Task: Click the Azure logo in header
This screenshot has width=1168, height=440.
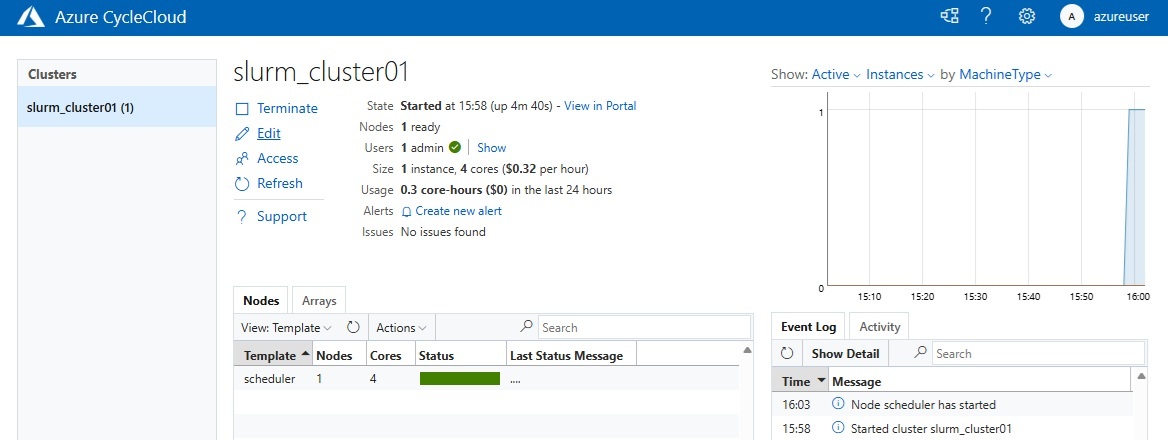Action: click(31, 16)
